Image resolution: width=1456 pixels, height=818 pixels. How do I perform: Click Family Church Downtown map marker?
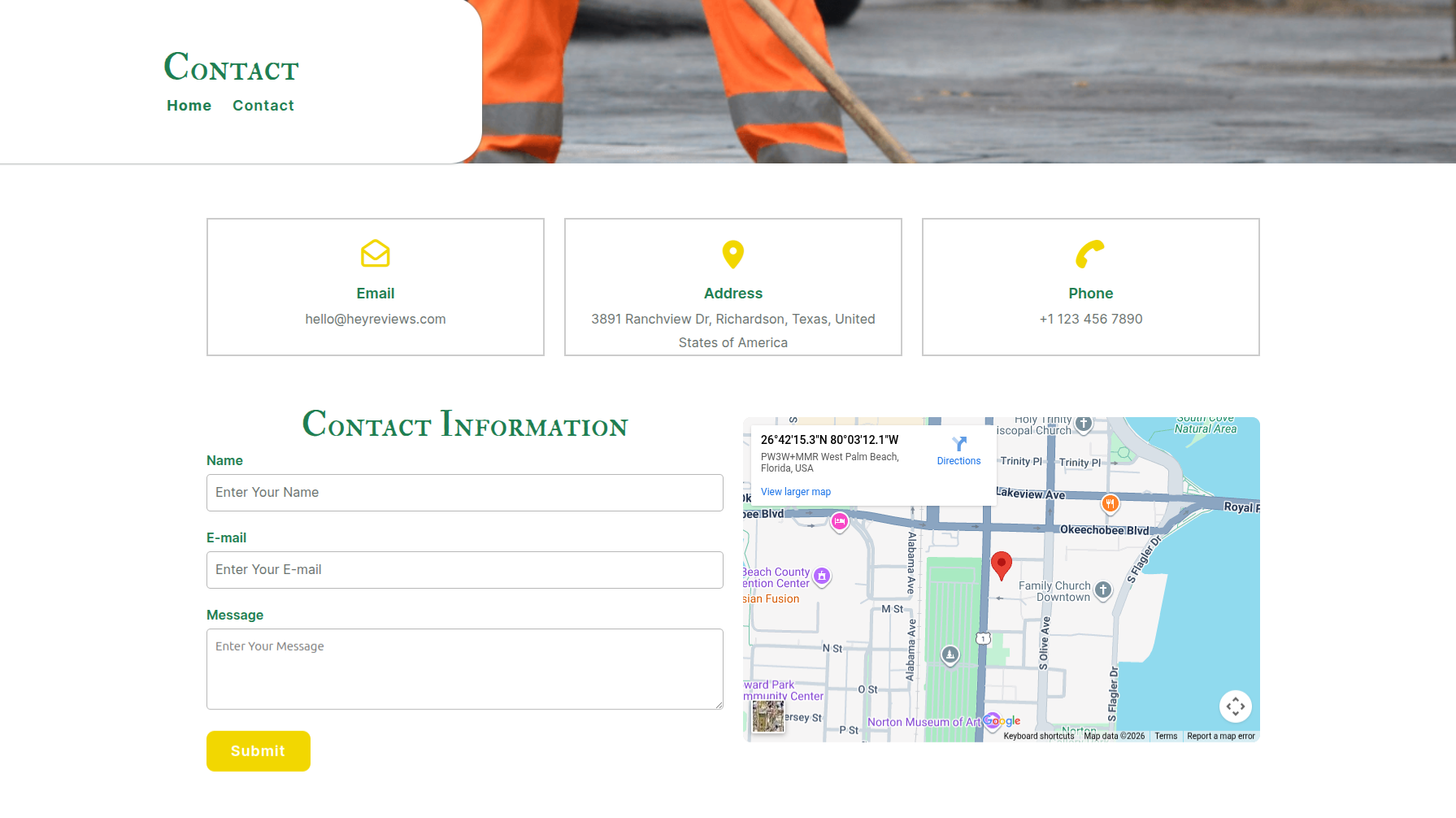point(1102,590)
